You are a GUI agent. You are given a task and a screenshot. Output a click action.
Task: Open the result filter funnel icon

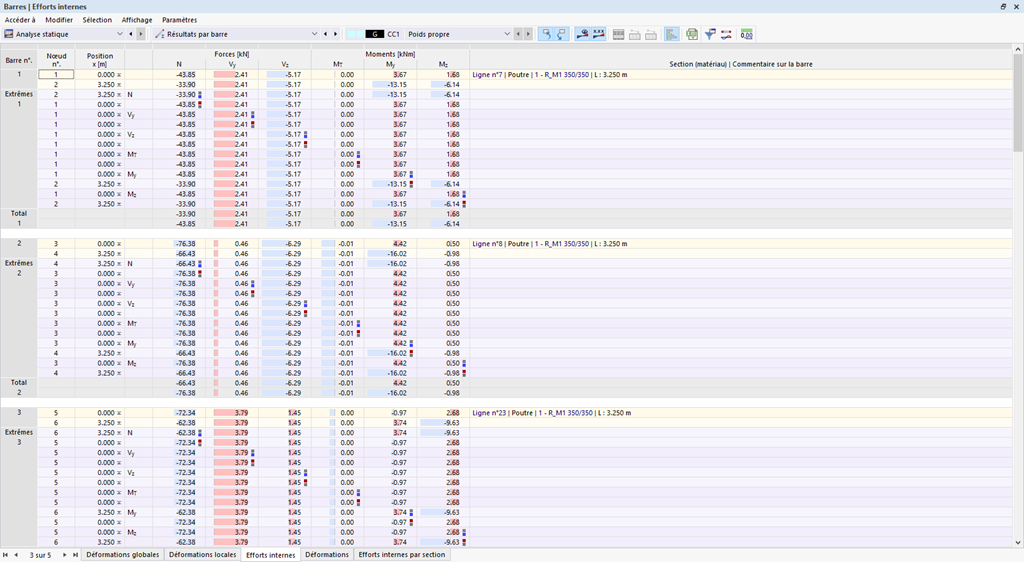pos(710,34)
